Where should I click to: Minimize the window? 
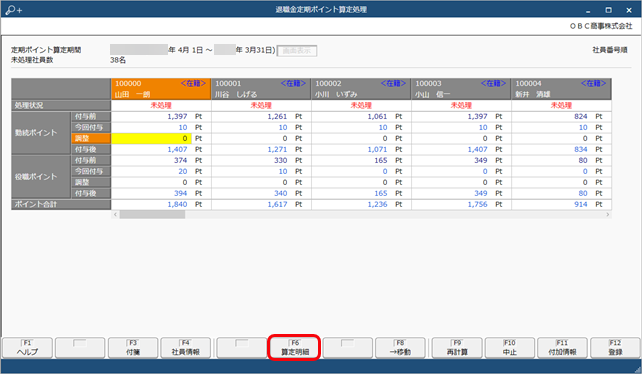(588, 10)
